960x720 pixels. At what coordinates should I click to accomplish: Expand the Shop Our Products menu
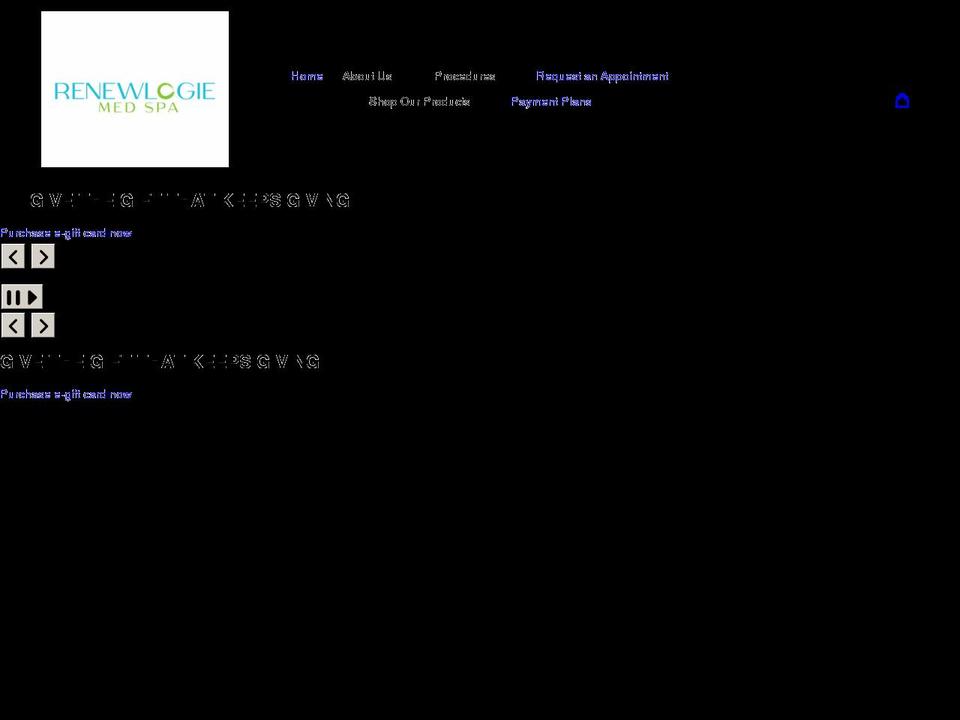coord(418,101)
